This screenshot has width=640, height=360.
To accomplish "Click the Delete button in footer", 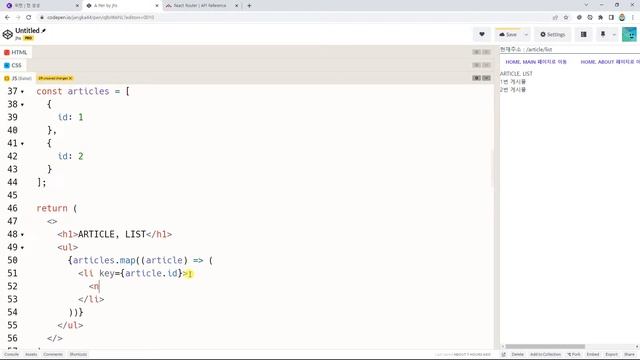I will 517,354.
